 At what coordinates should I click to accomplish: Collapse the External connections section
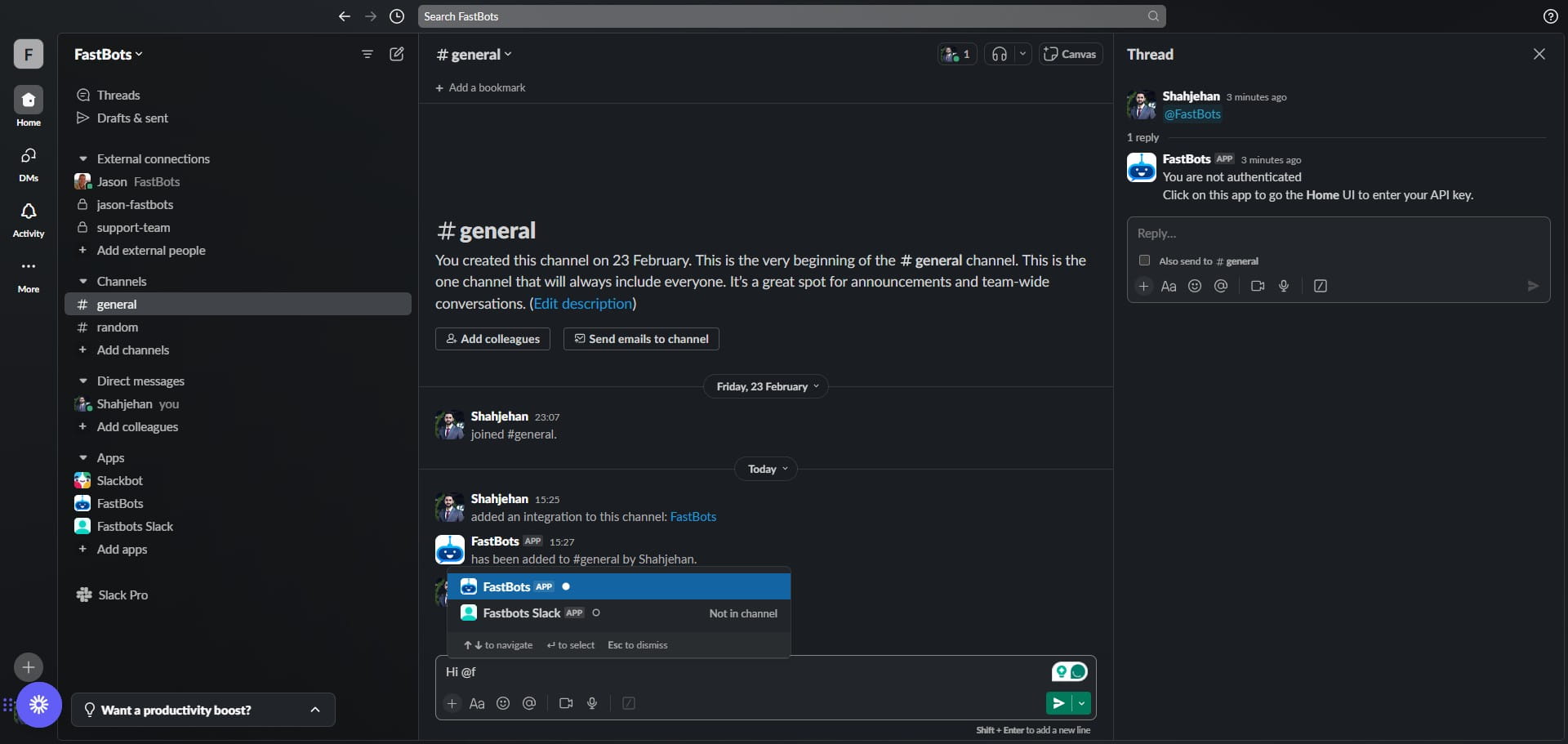[82, 159]
